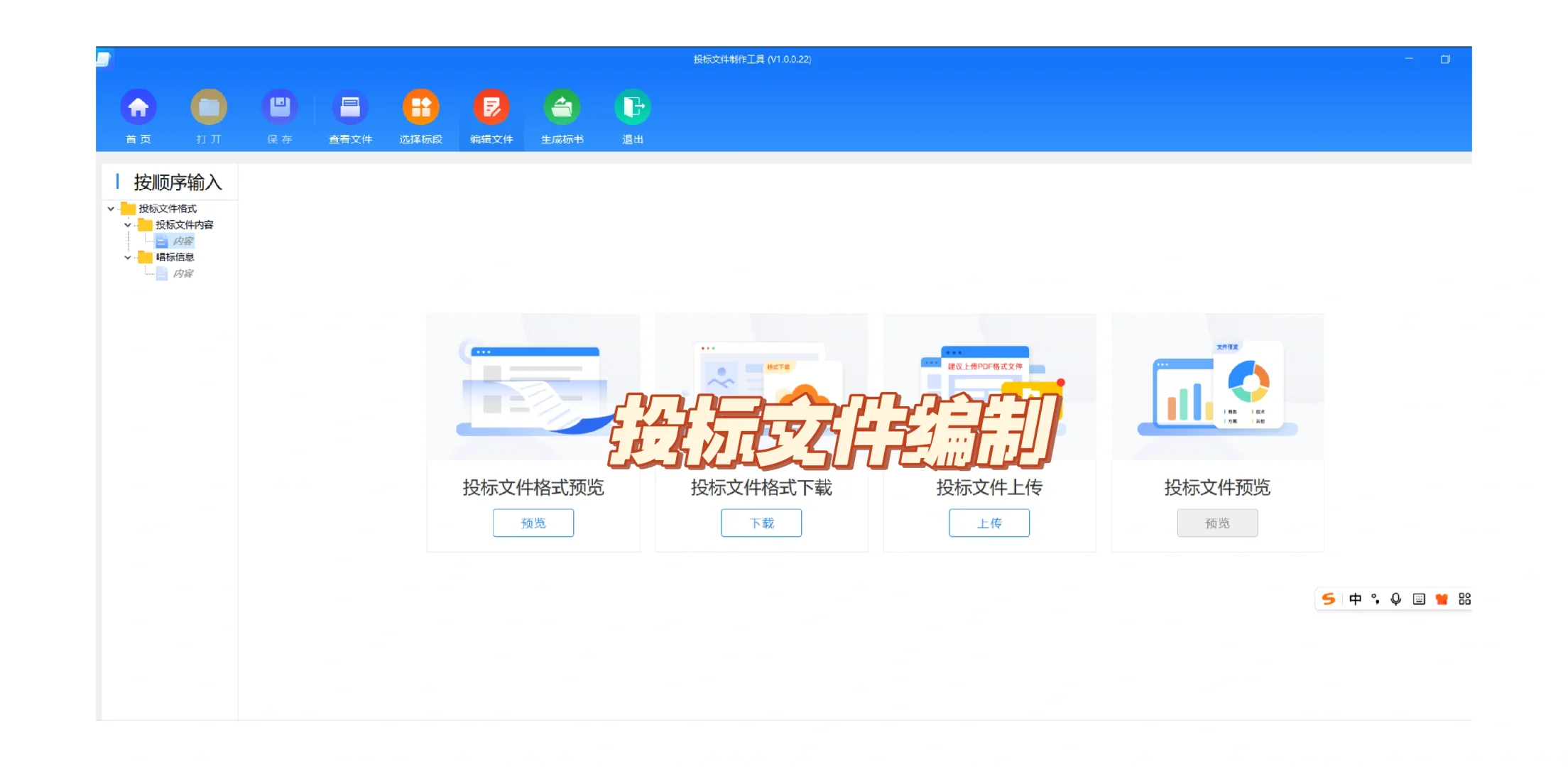This screenshot has height=767, width=1568.
Task: Collapse the 投标文件格式 tree node
Action: tap(110, 208)
